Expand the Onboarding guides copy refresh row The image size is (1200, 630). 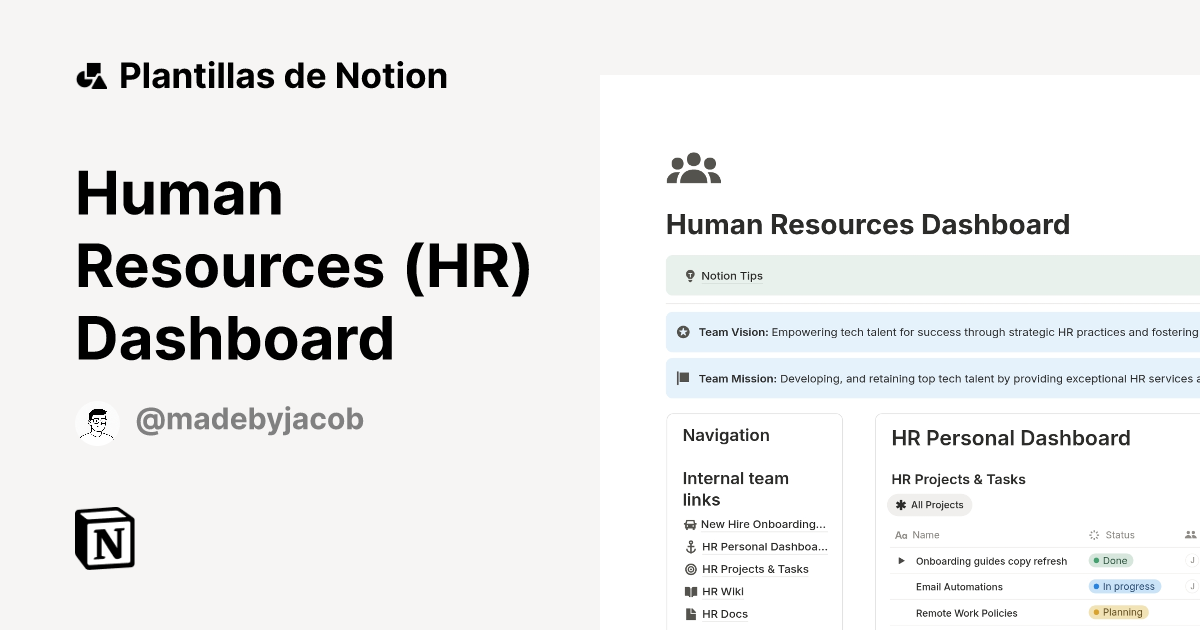pos(901,560)
